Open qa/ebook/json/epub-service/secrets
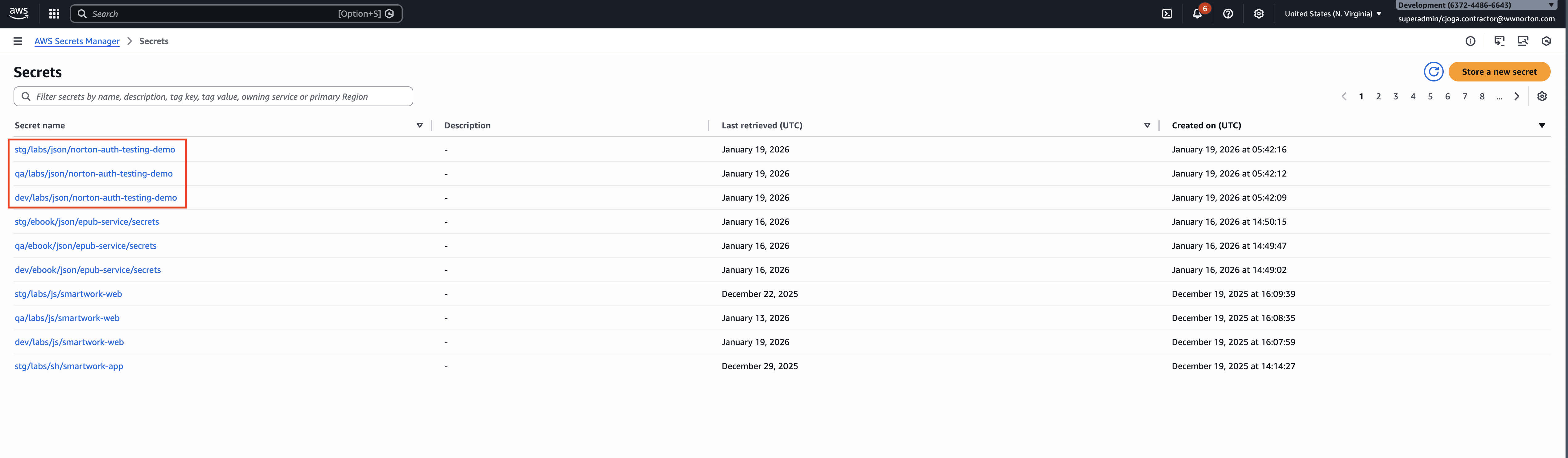The width and height of the screenshot is (1568, 458). click(x=86, y=245)
